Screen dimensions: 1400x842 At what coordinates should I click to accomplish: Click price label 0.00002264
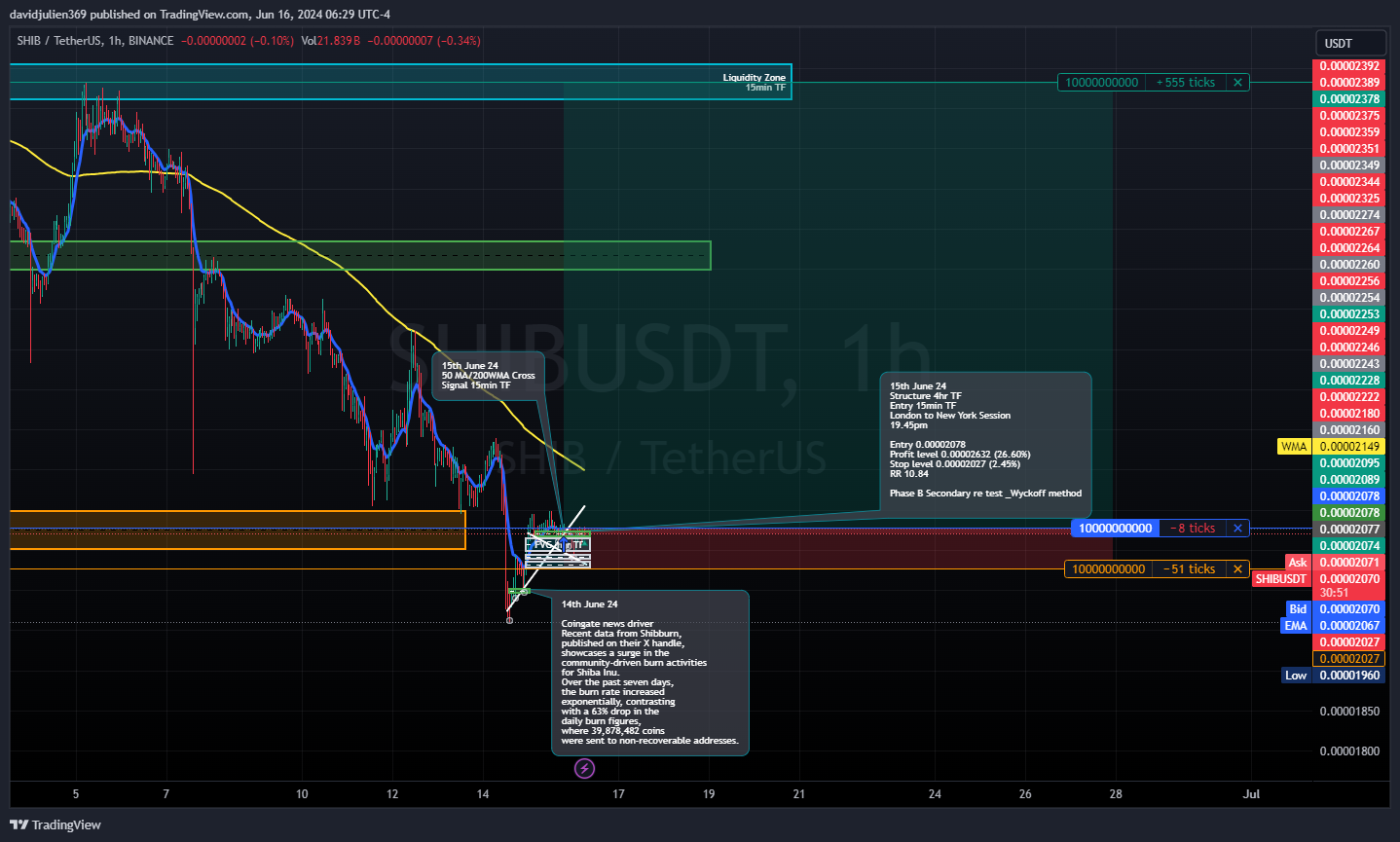pos(1349,248)
